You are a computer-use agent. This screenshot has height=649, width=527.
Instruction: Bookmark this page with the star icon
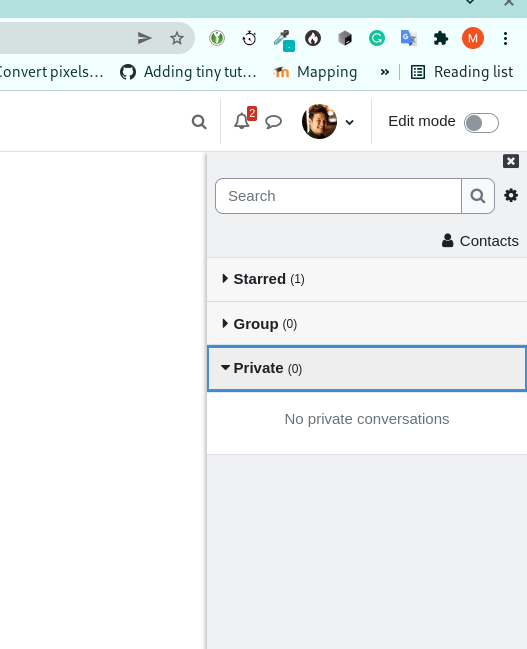(x=177, y=38)
